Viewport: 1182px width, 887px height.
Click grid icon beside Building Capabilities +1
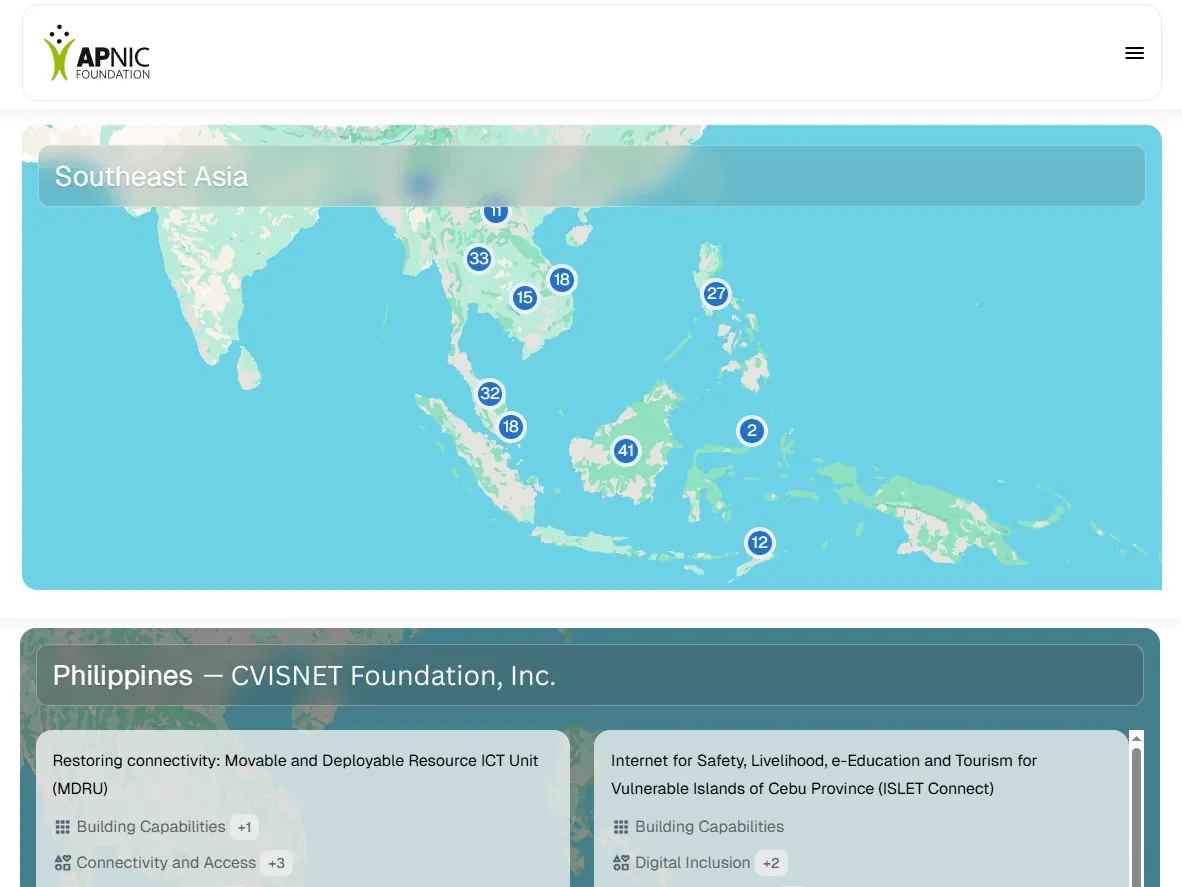pyautogui.click(x=63, y=827)
